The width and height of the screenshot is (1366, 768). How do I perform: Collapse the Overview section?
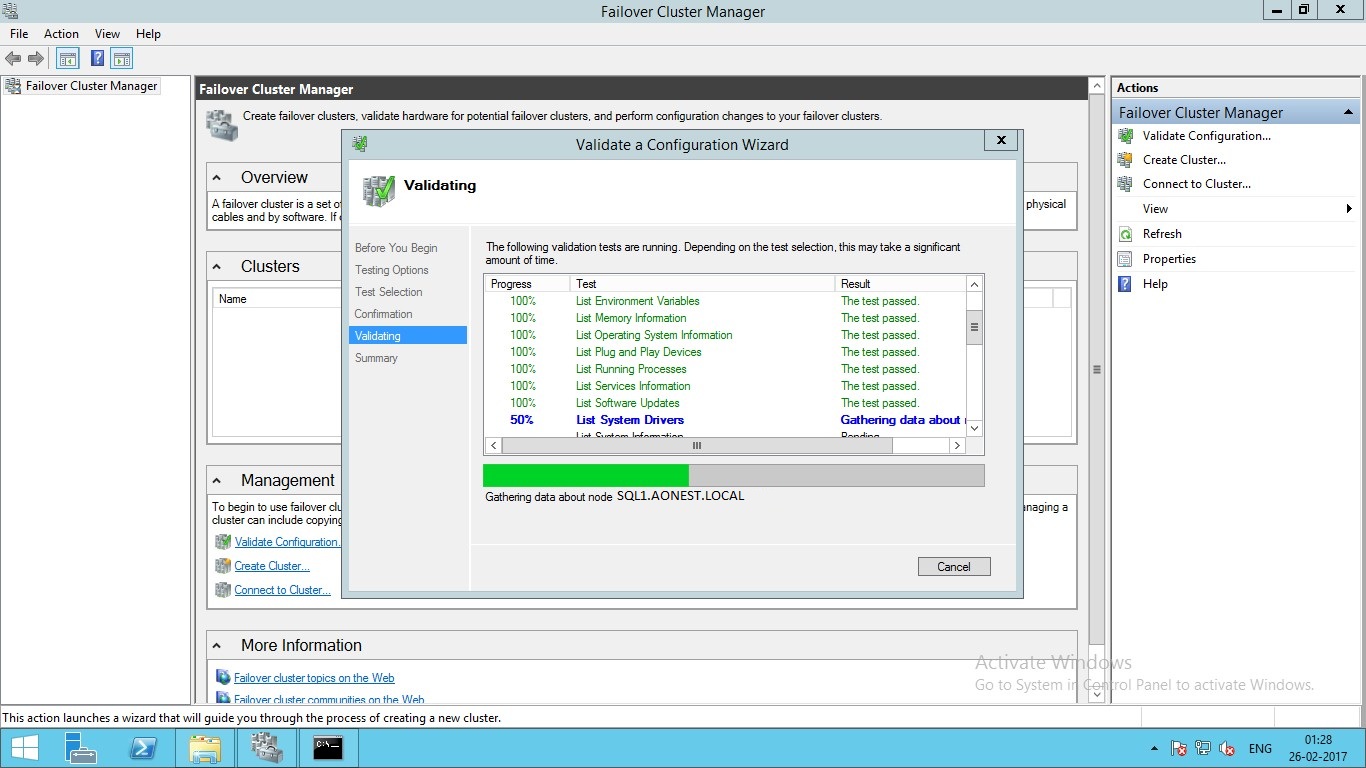217,177
